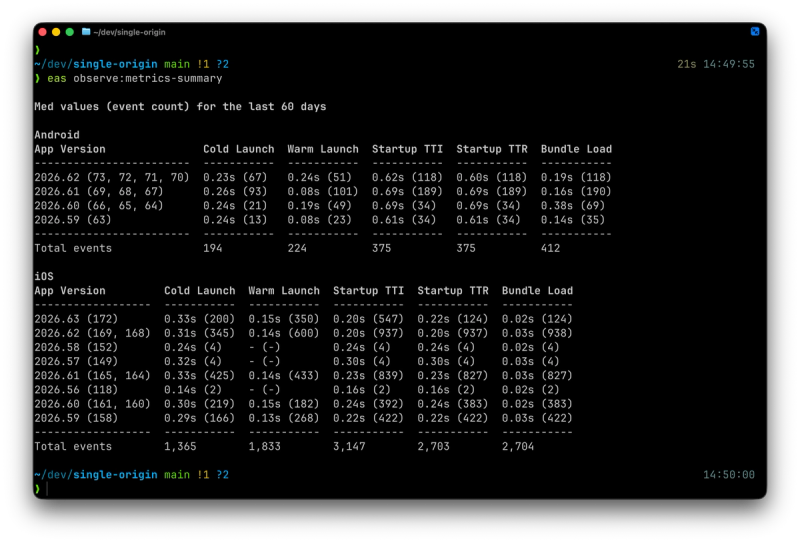
Task: Click Android total '412'
Action: pos(551,249)
